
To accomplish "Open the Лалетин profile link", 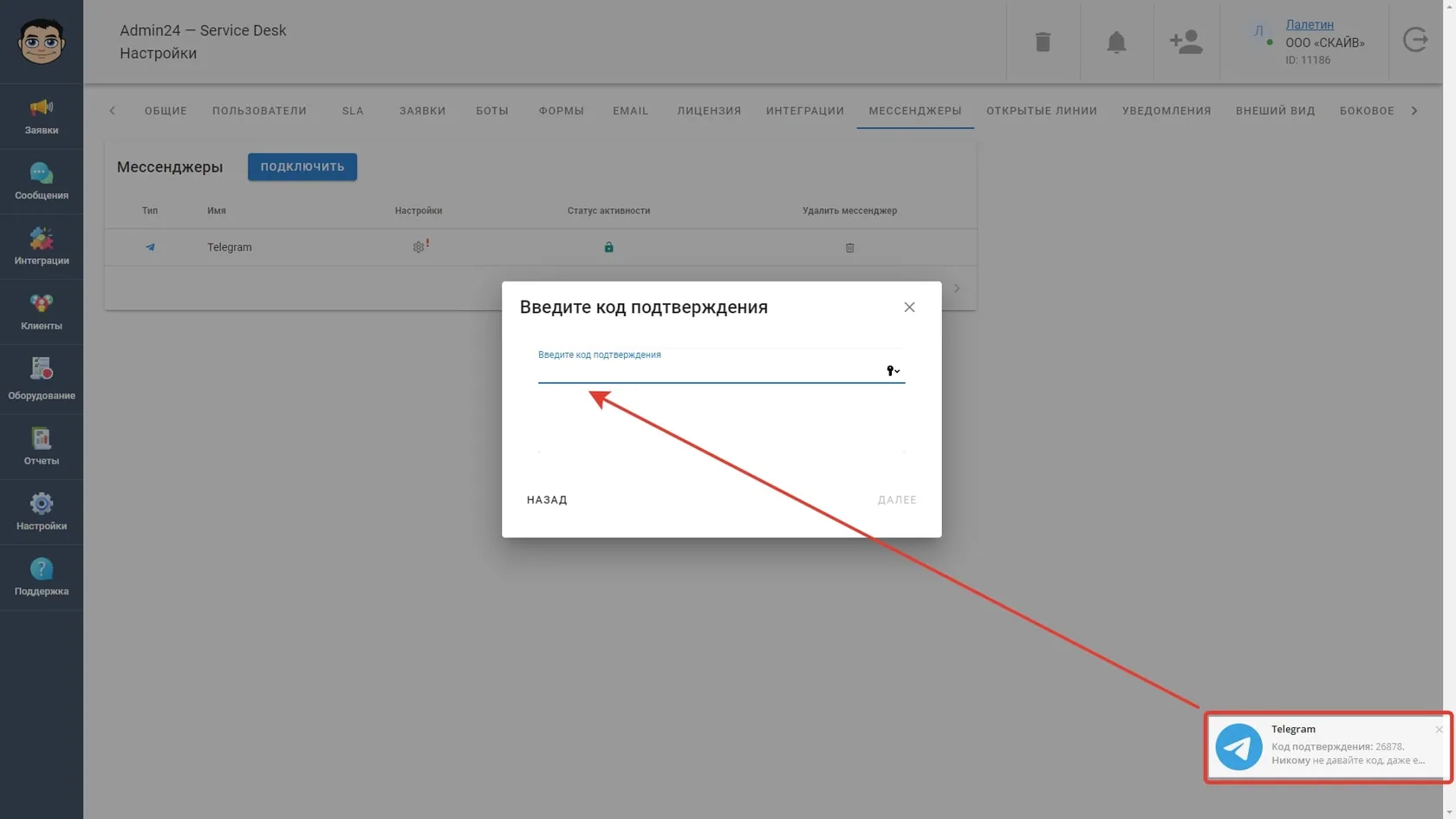I will pos(1310,24).
